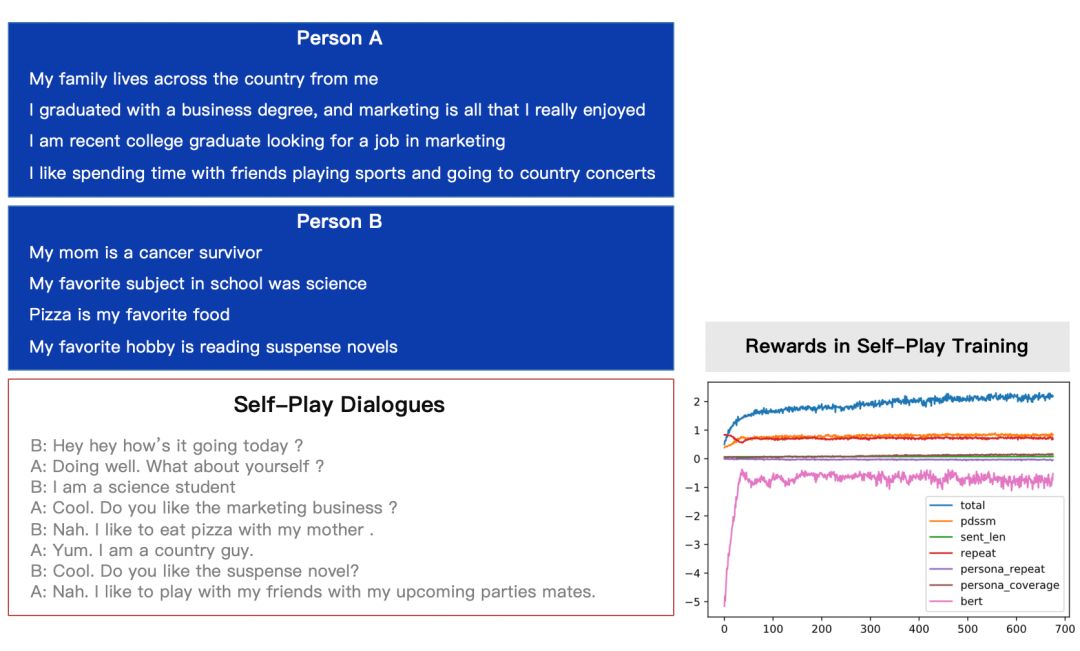1080x651 pixels.
Task: Click the 'total' legend entry
Action: pyautogui.click(x=957, y=505)
